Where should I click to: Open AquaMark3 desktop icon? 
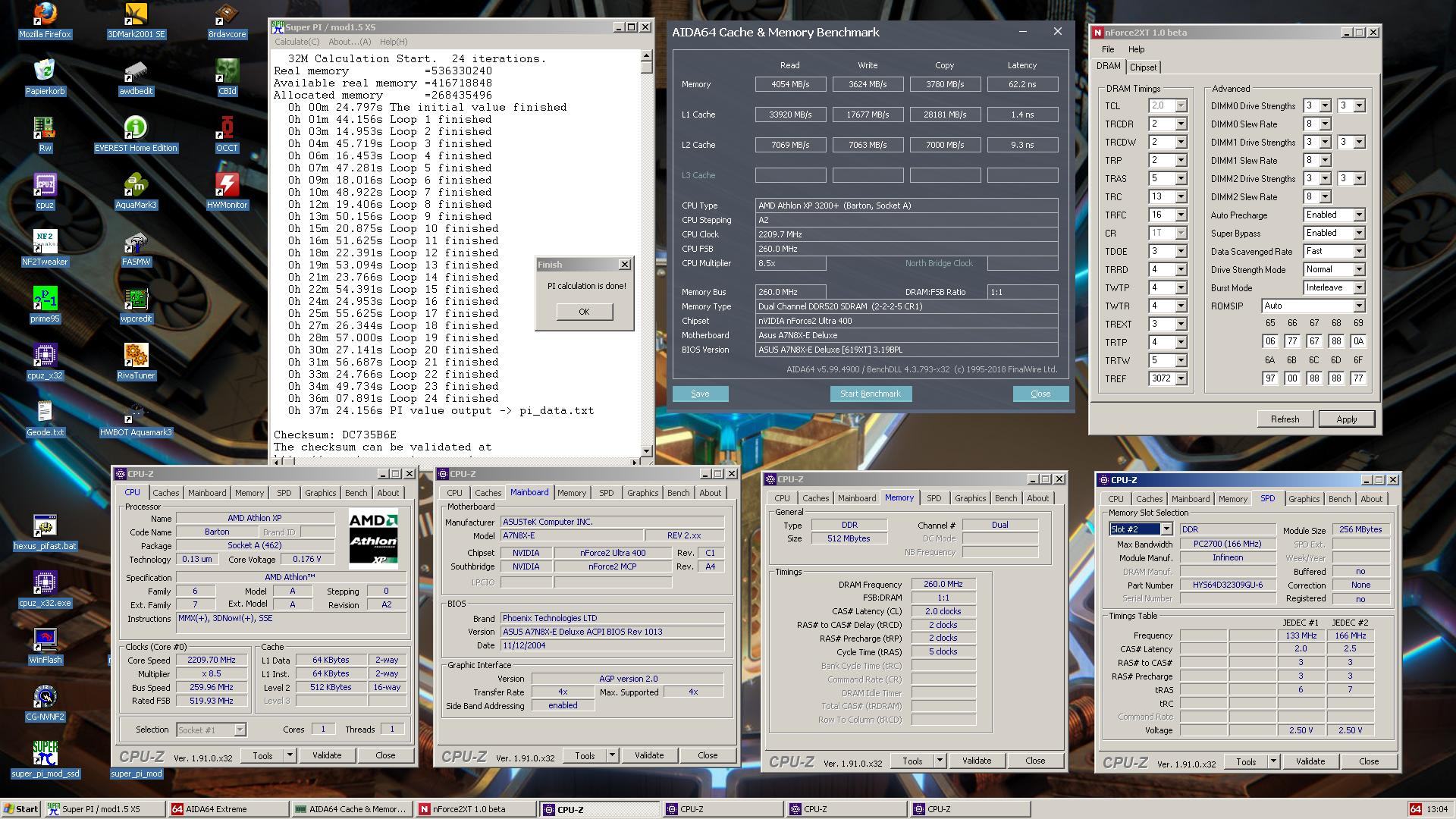coord(136,191)
